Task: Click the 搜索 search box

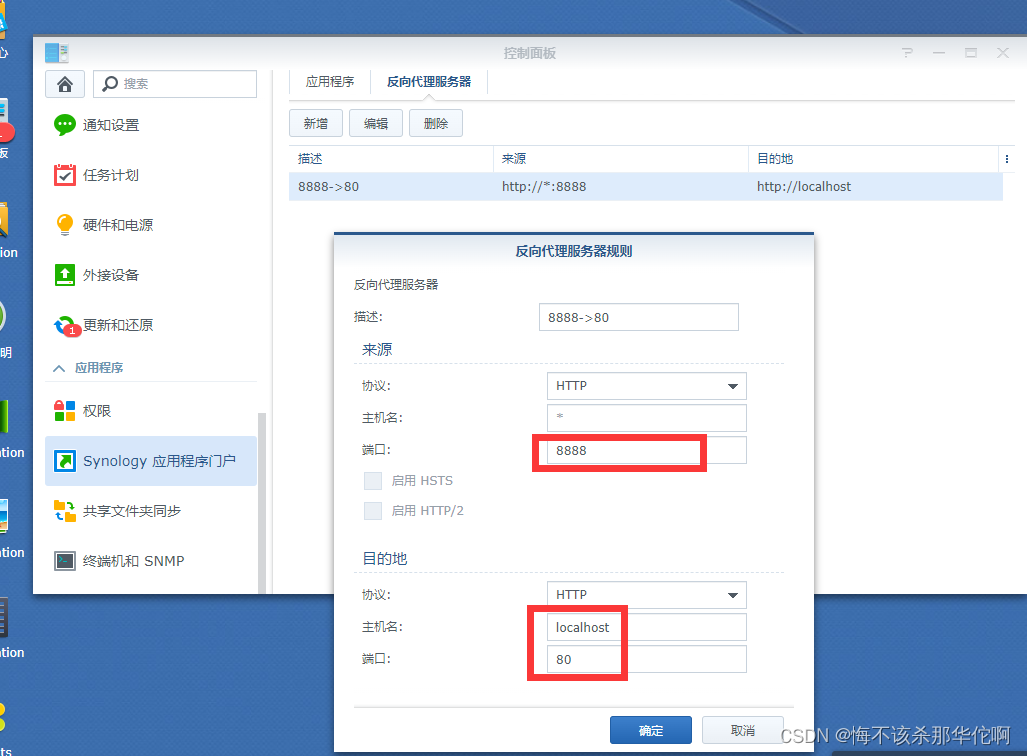Action: [x=175, y=84]
